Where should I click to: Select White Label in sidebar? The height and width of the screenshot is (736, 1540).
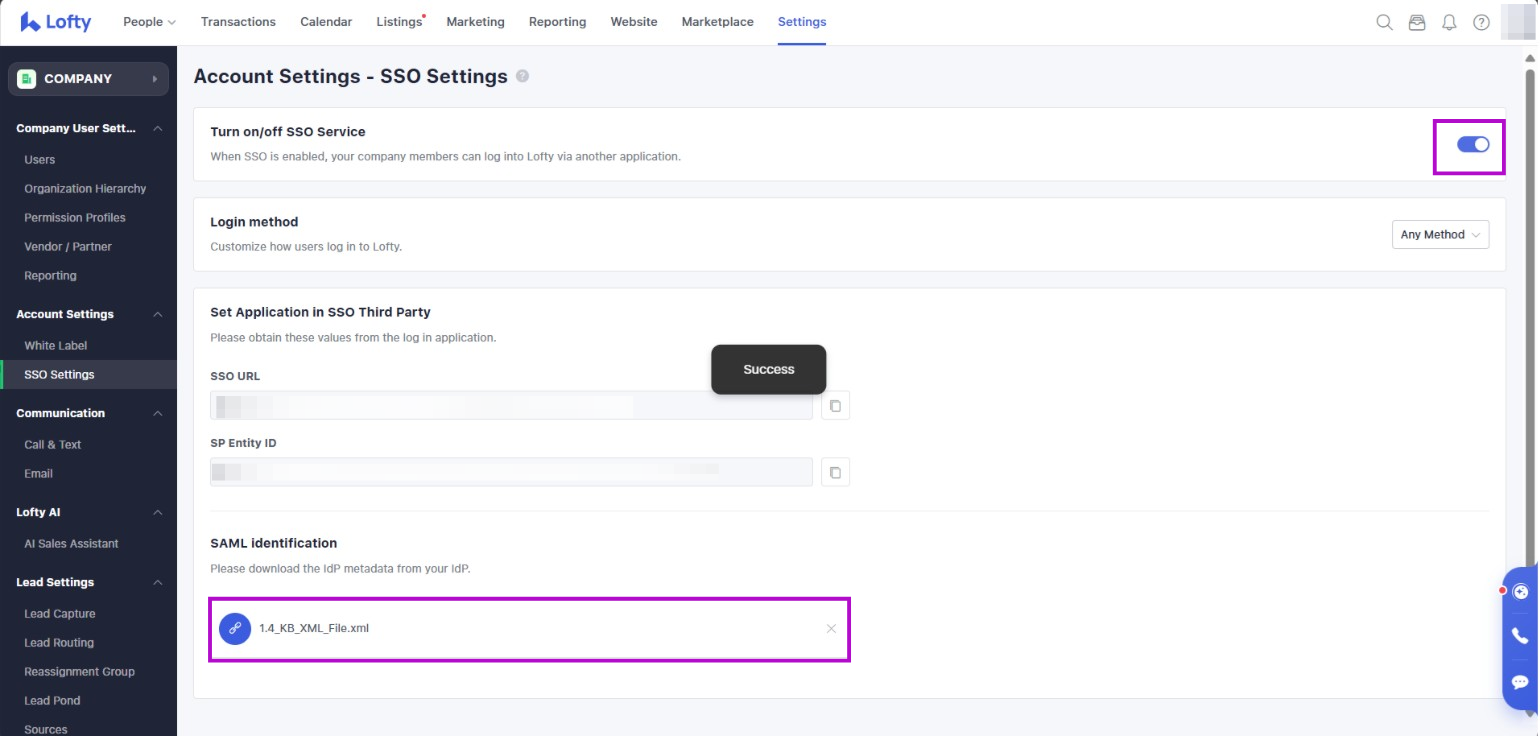coord(56,345)
